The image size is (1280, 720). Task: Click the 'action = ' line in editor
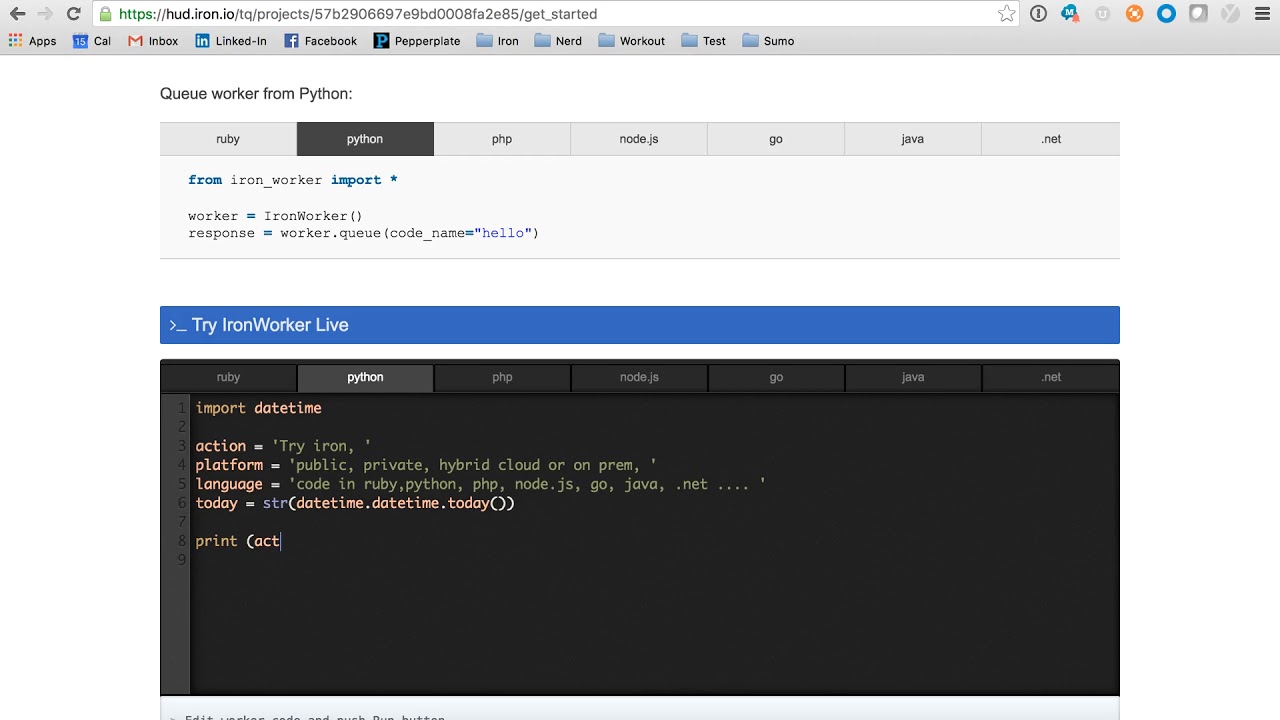(283, 446)
